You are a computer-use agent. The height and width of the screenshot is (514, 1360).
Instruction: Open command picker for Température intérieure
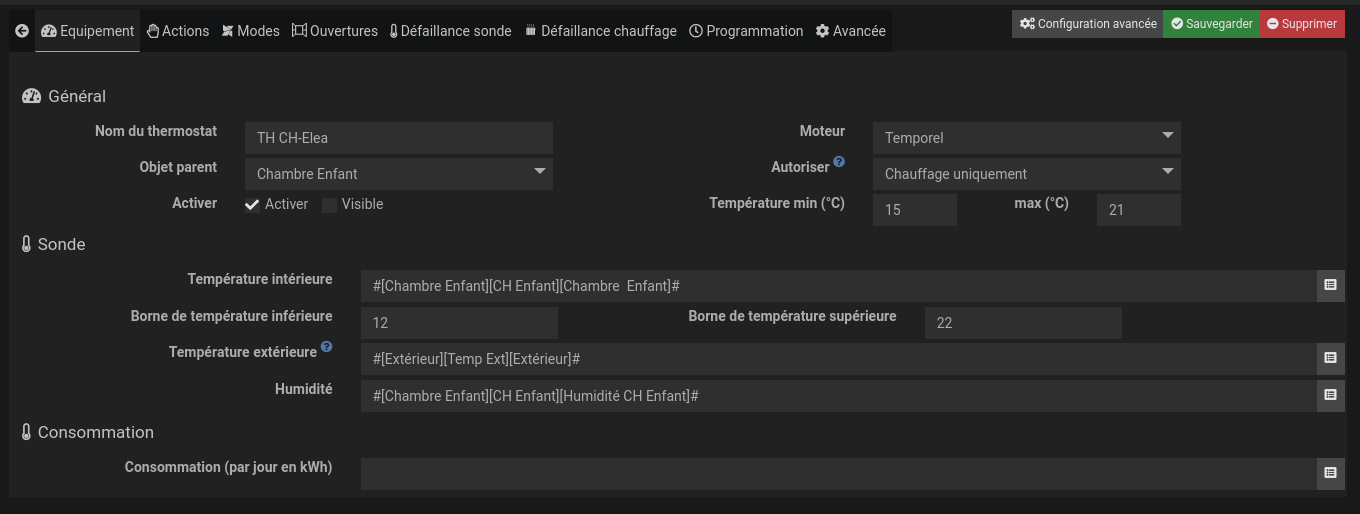1330,285
